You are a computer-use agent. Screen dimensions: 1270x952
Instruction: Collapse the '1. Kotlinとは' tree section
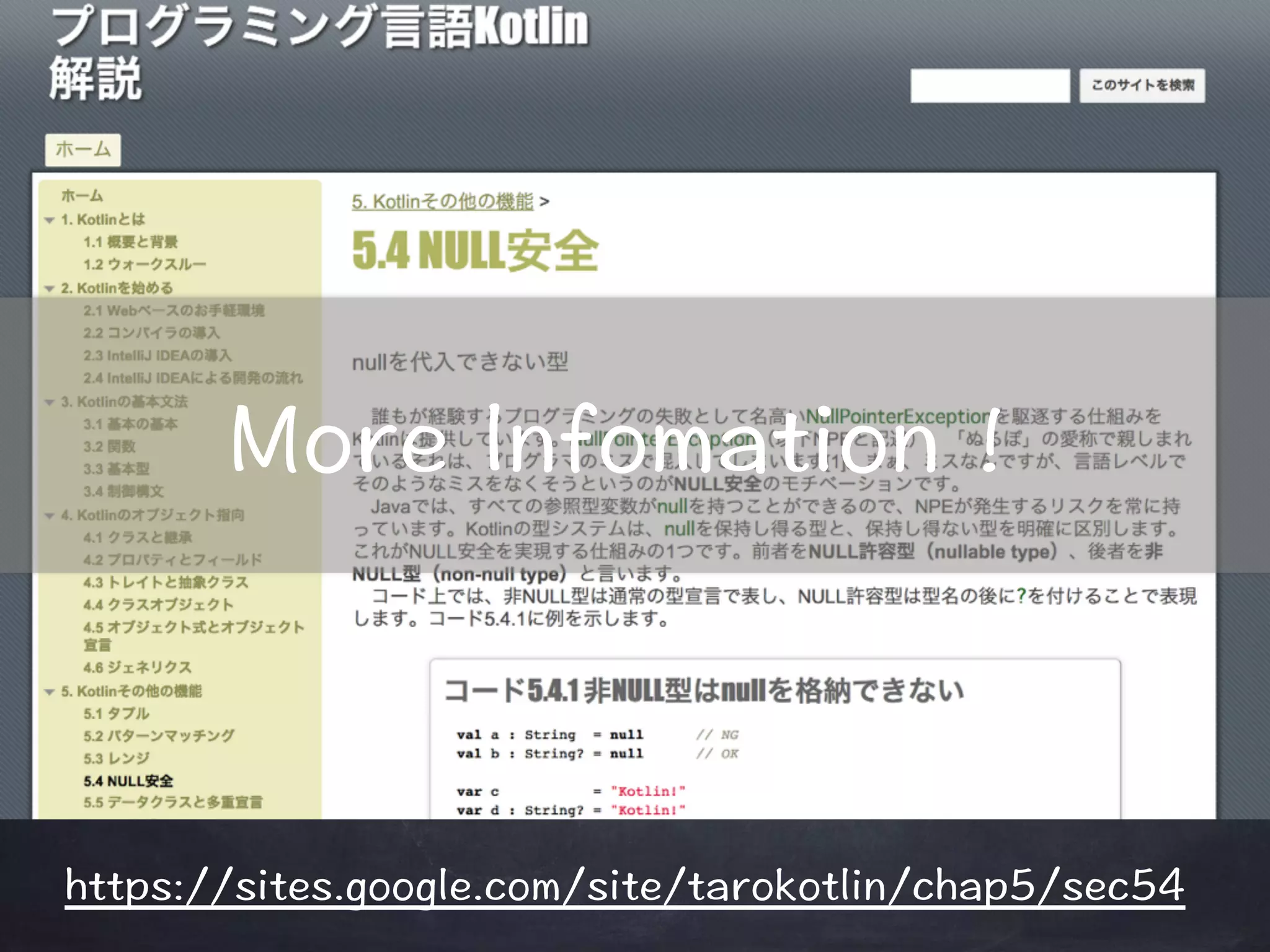50,220
